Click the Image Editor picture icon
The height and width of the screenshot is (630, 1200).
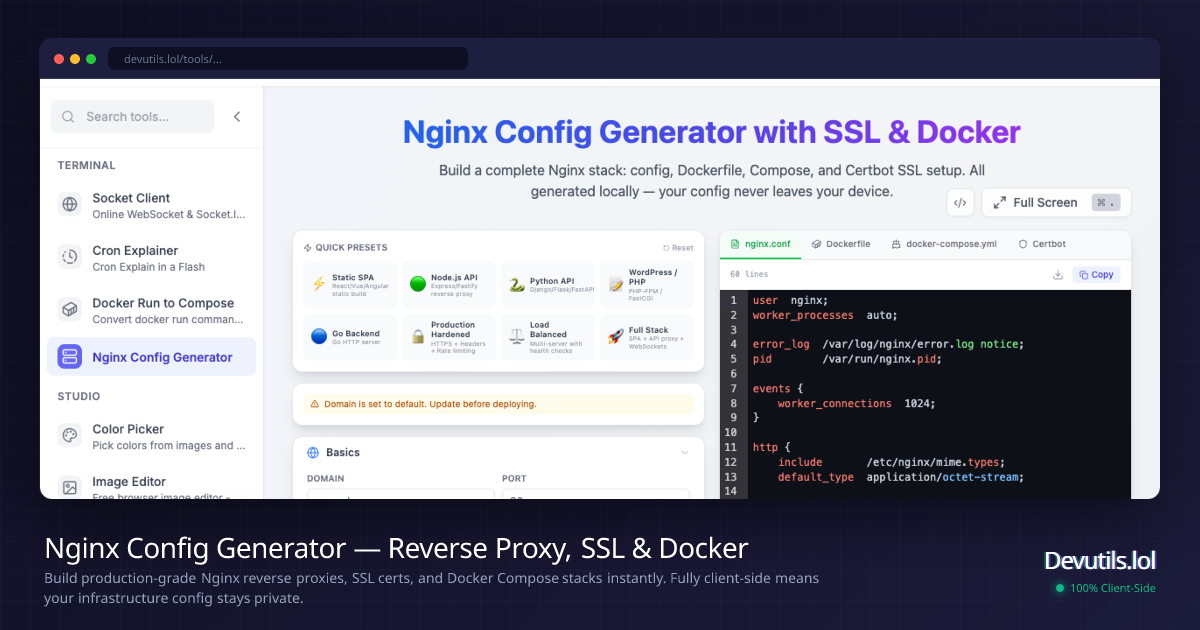tap(70, 488)
